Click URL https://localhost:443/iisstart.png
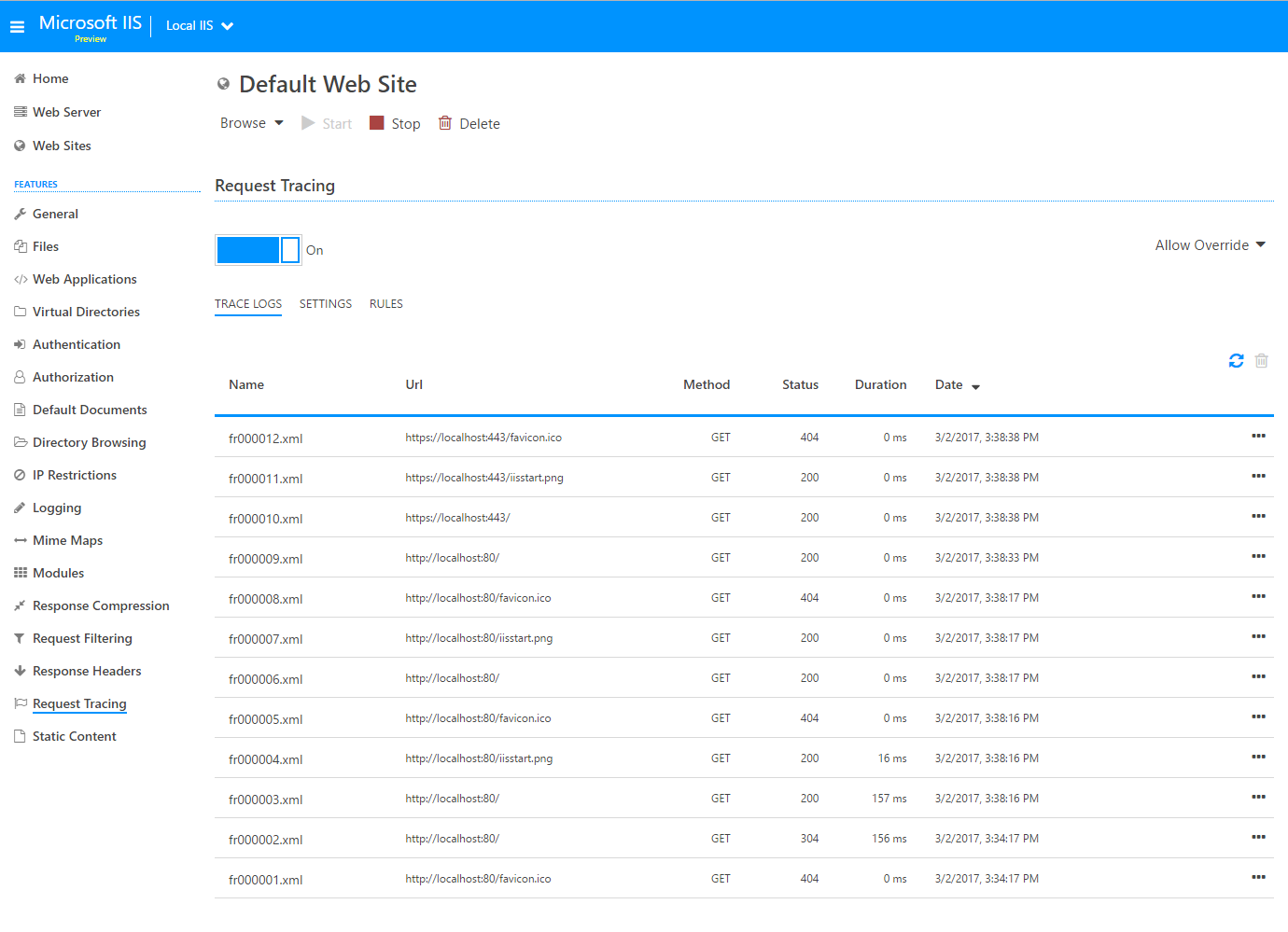Image resolution: width=1288 pixels, height=932 pixels. tap(484, 478)
